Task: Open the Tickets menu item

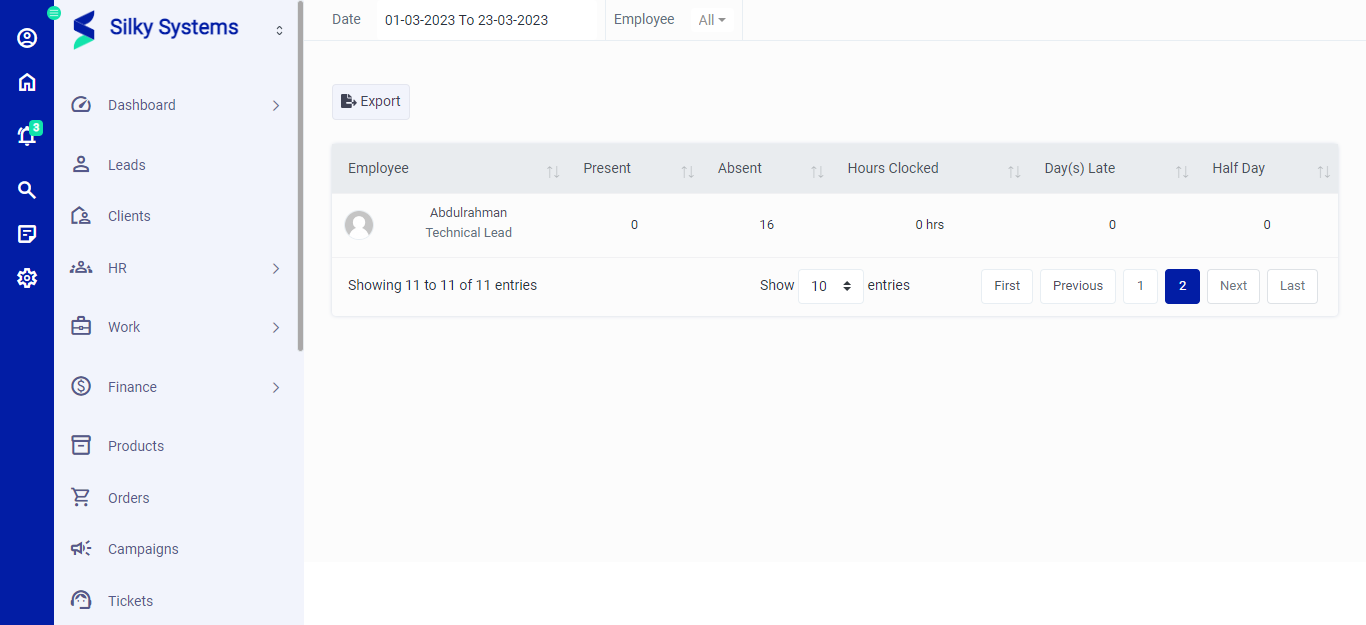Action: [x=130, y=601]
